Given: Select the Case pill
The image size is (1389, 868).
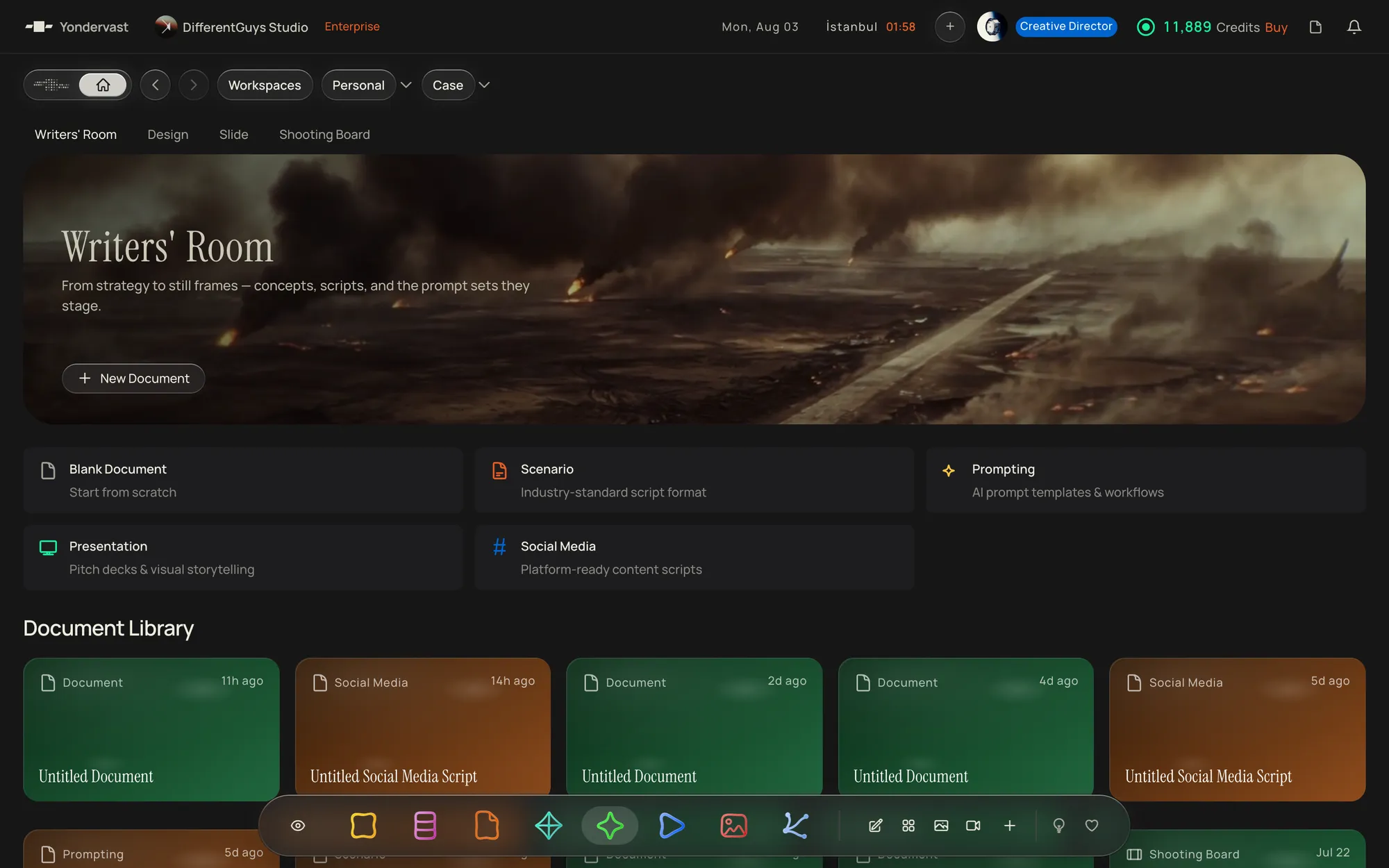Looking at the screenshot, I should (448, 85).
